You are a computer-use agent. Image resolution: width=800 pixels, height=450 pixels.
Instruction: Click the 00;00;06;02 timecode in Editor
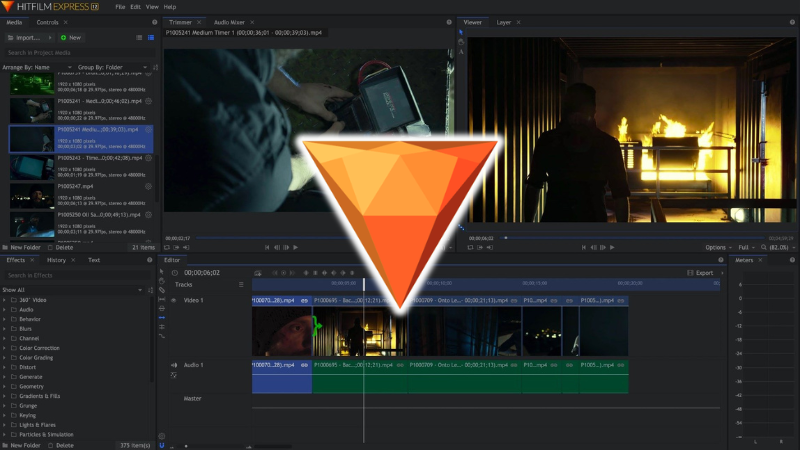coord(202,273)
